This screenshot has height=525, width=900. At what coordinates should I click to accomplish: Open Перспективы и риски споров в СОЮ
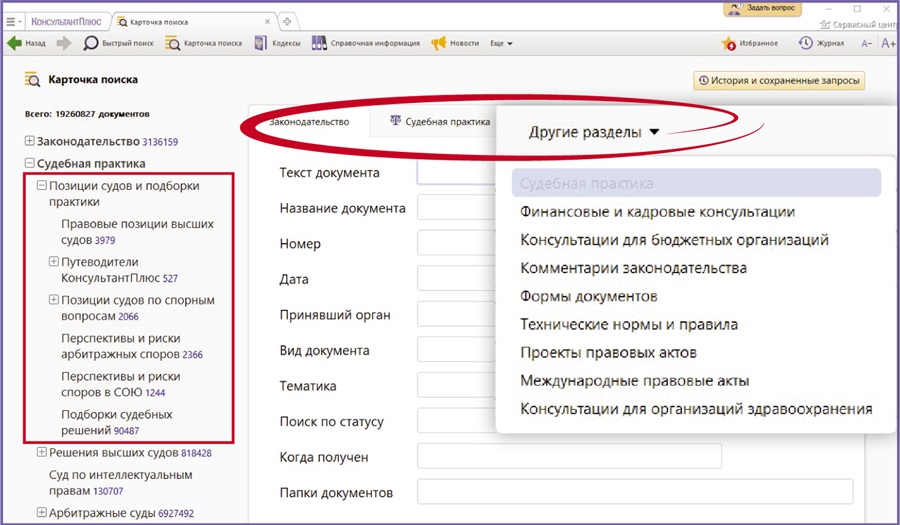[121, 384]
